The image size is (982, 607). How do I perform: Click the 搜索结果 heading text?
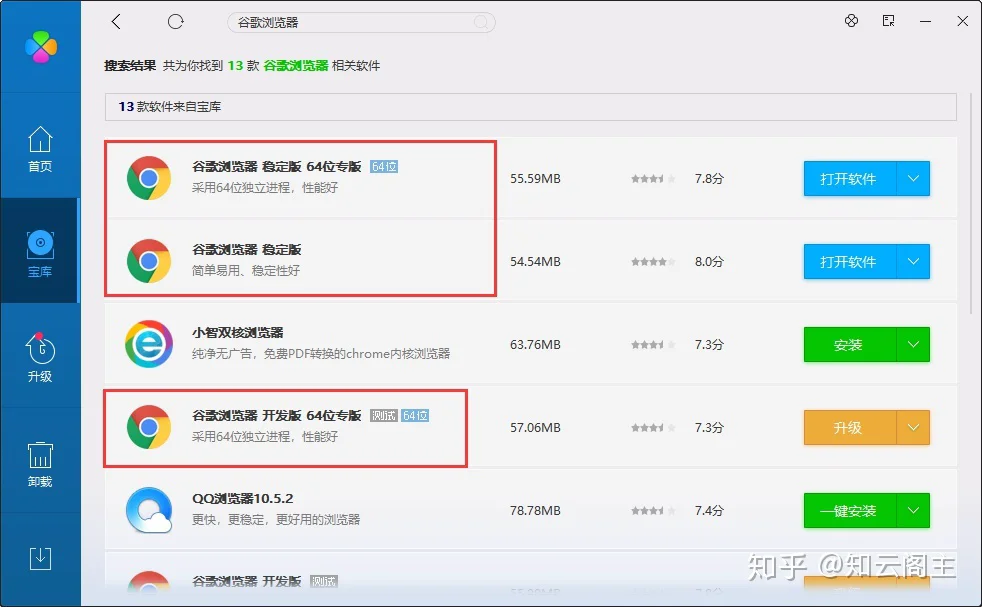pos(130,65)
